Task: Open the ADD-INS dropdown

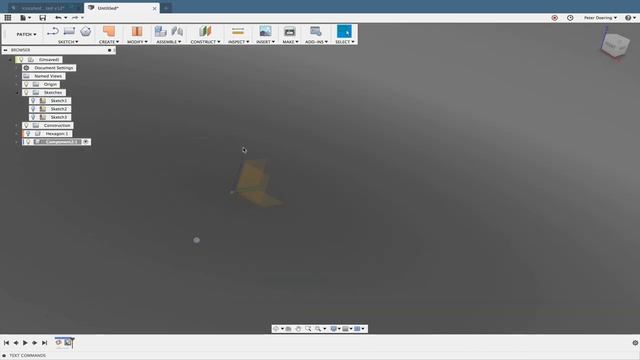Action: (316, 42)
